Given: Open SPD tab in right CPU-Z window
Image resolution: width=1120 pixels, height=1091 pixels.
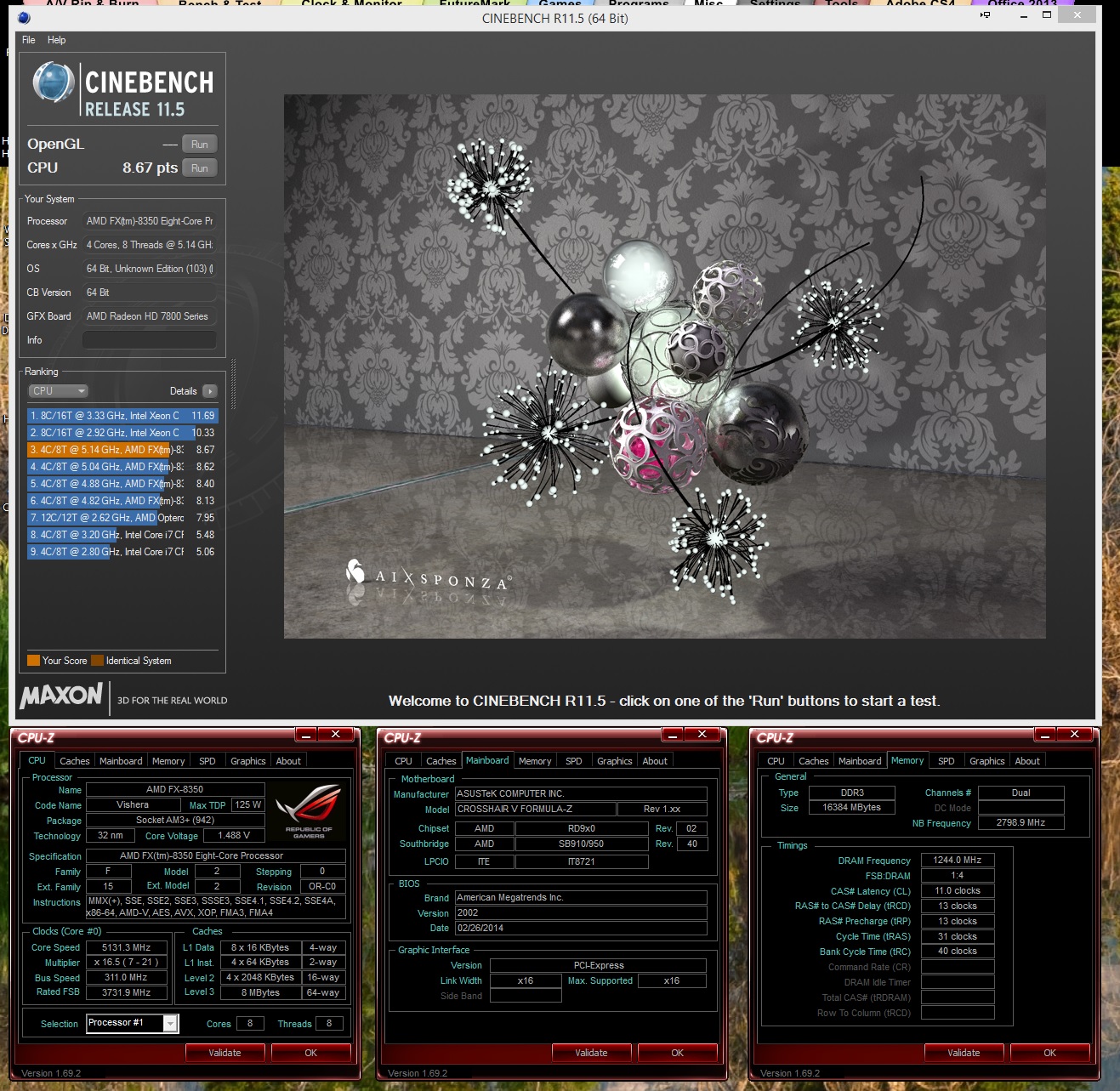Looking at the screenshot, I should coord(947,761).
